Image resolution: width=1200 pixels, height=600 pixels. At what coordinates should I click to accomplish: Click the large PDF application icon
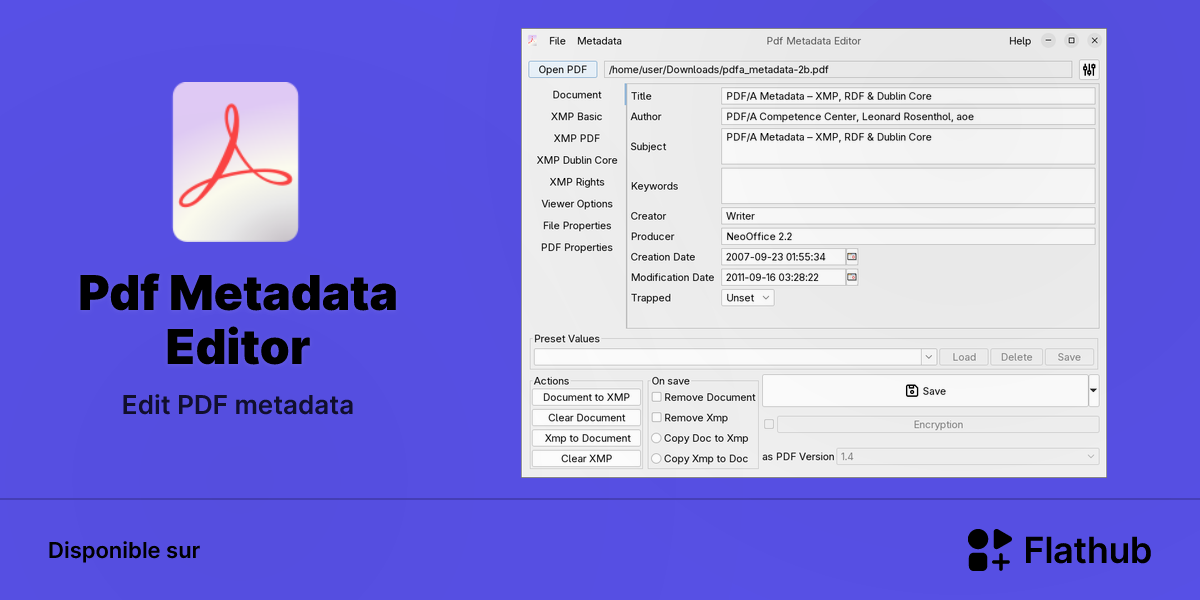coord(236,162)
